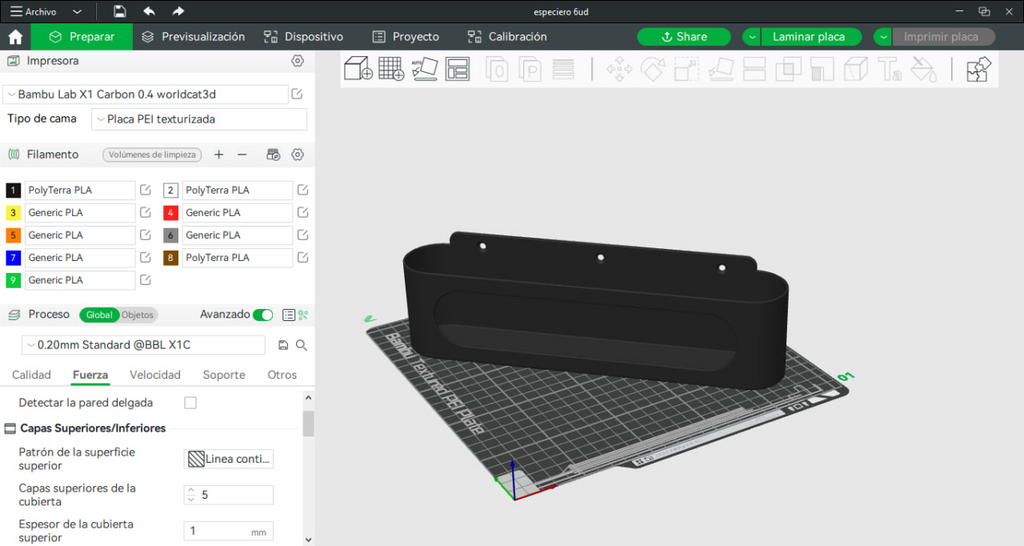Select the Color Painting tool
1024x546 pixels.
[923, 69]
